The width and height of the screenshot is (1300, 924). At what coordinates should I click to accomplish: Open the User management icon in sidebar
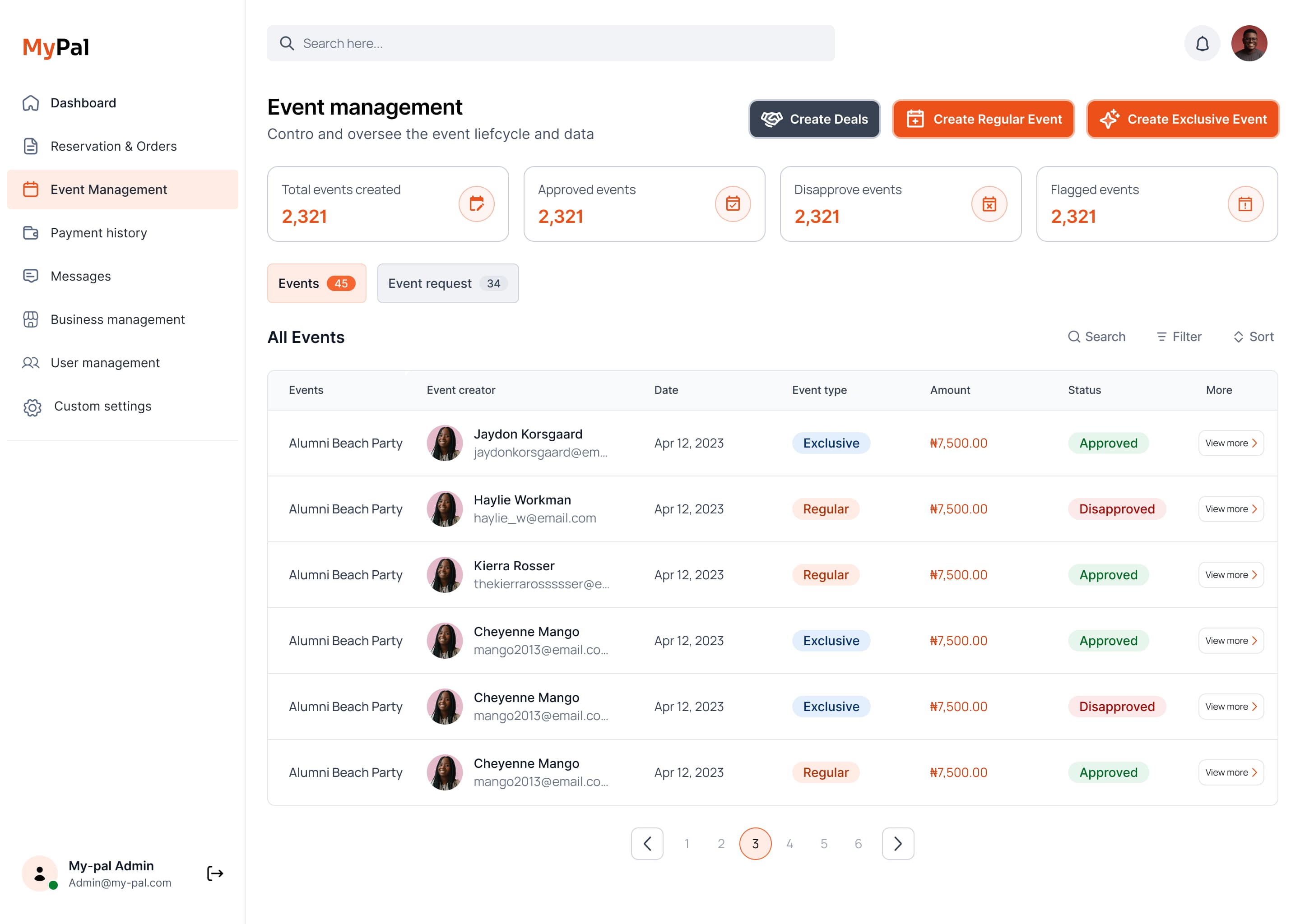coord(31,362)
